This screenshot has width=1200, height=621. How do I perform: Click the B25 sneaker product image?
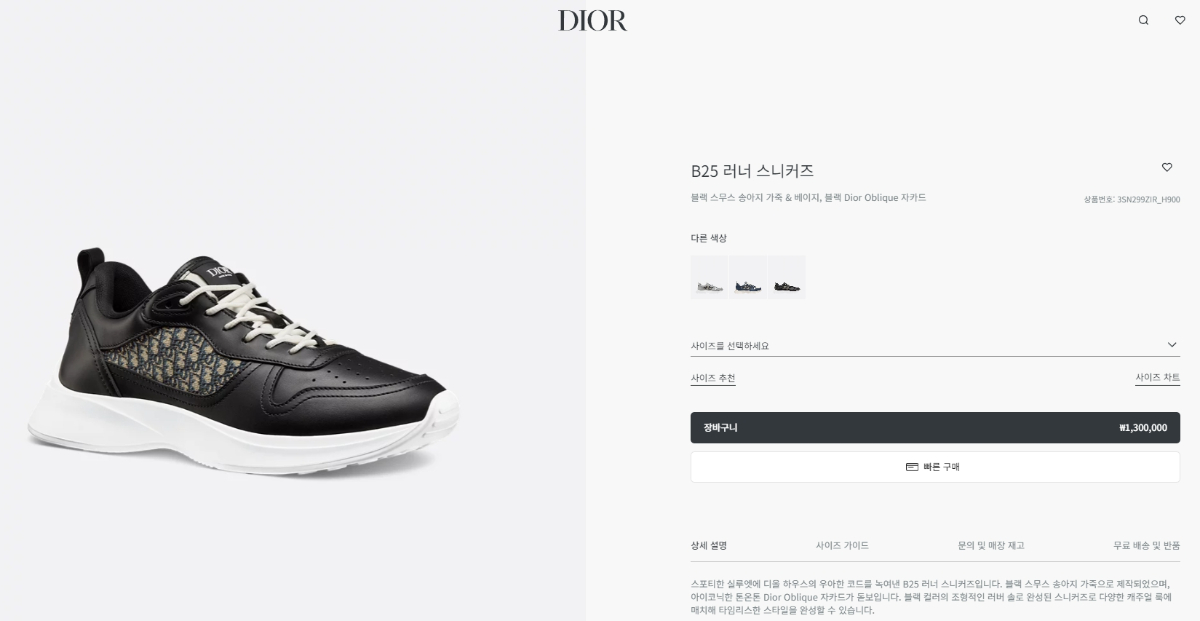(243, 362)
